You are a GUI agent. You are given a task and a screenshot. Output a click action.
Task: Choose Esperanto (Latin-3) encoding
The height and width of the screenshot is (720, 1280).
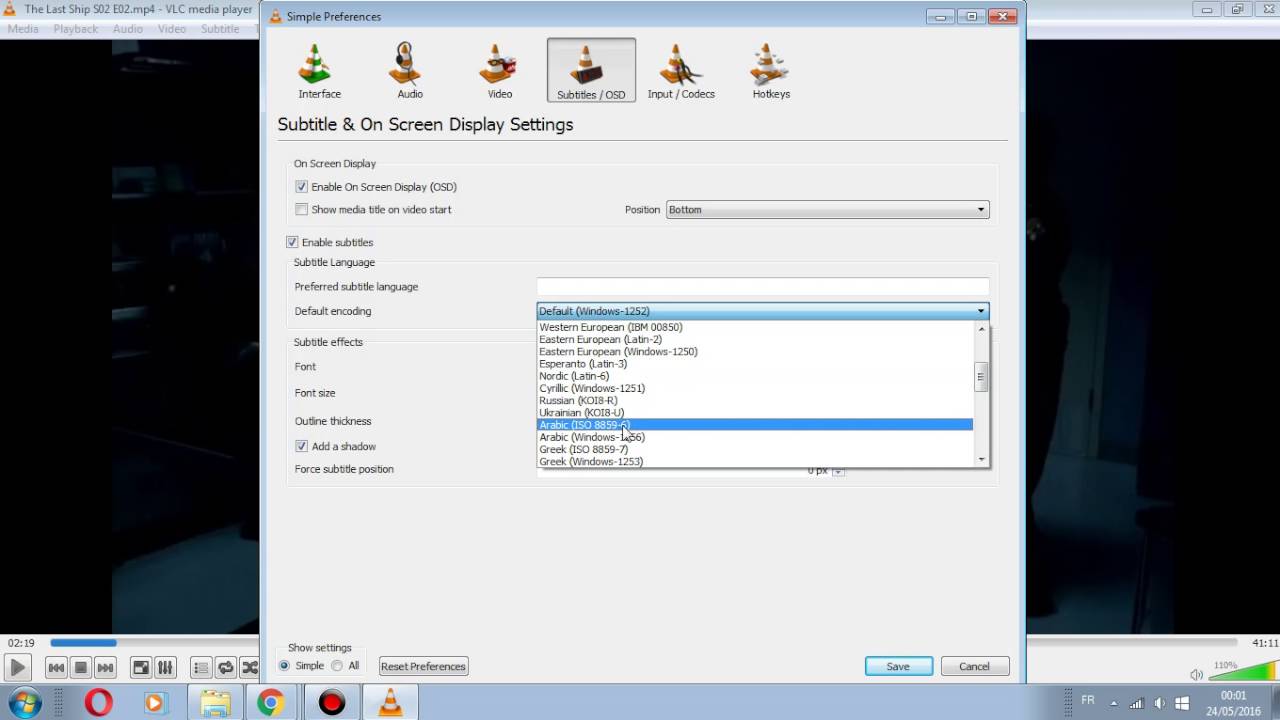tap(755, 364)
